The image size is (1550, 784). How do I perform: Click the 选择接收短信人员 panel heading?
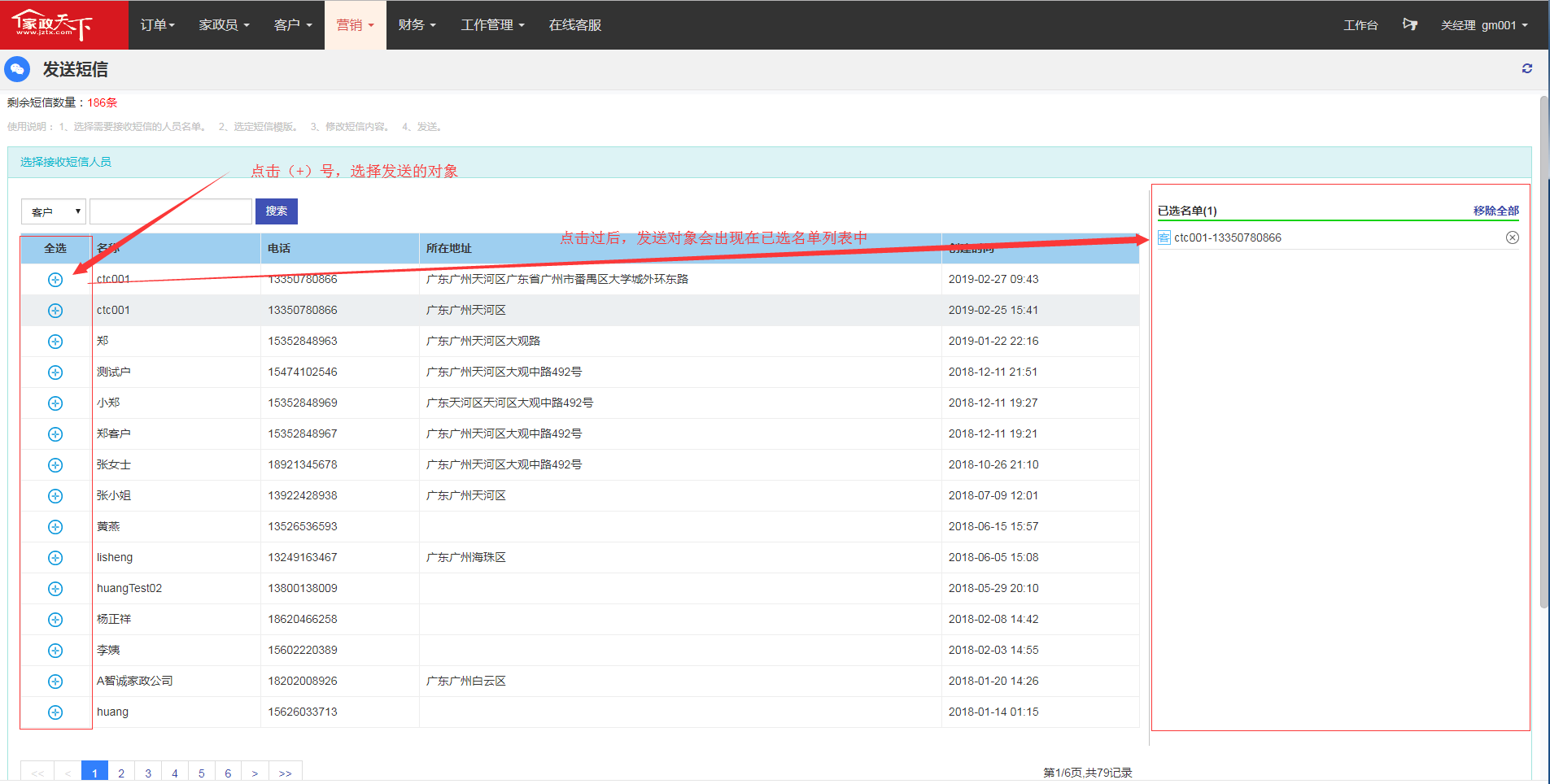tap(66, 162)
